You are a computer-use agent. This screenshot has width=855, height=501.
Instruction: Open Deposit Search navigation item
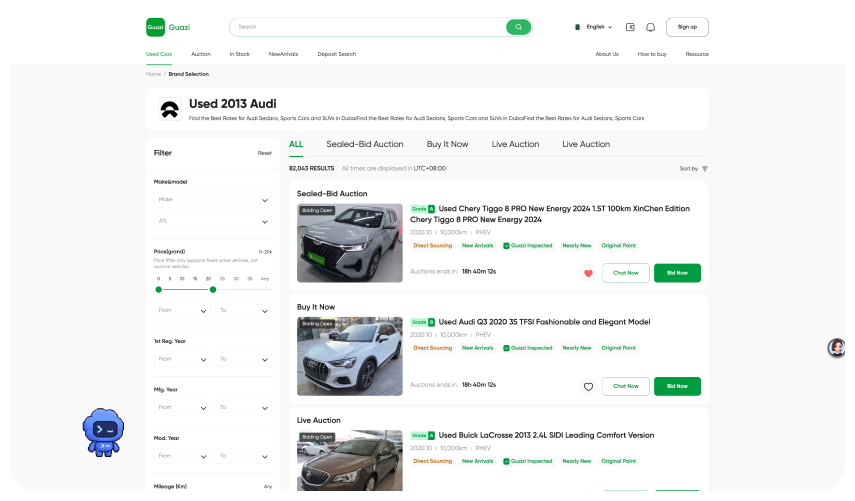point(336,54)
